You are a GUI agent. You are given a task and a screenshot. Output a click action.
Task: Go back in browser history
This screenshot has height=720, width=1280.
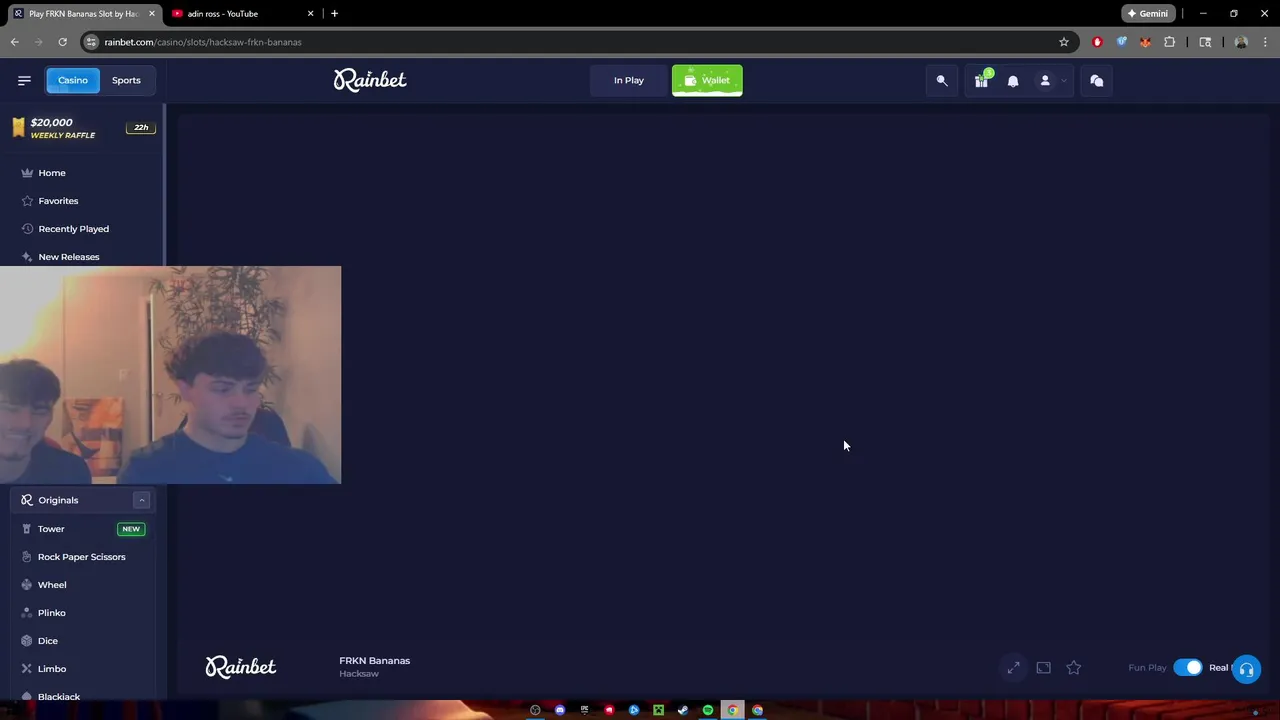pyautogui.click(x=15, y=42)
